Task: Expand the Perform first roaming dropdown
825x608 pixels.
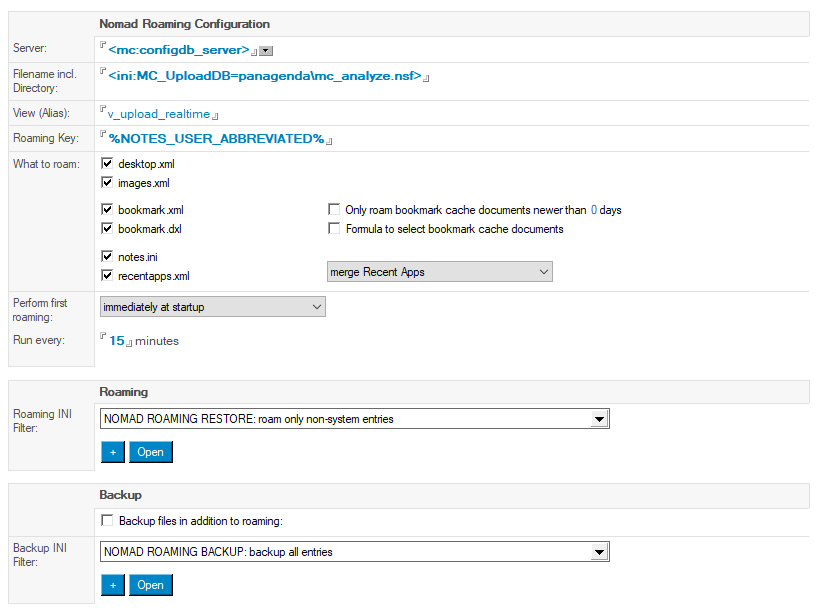Action: pos(212,307)
